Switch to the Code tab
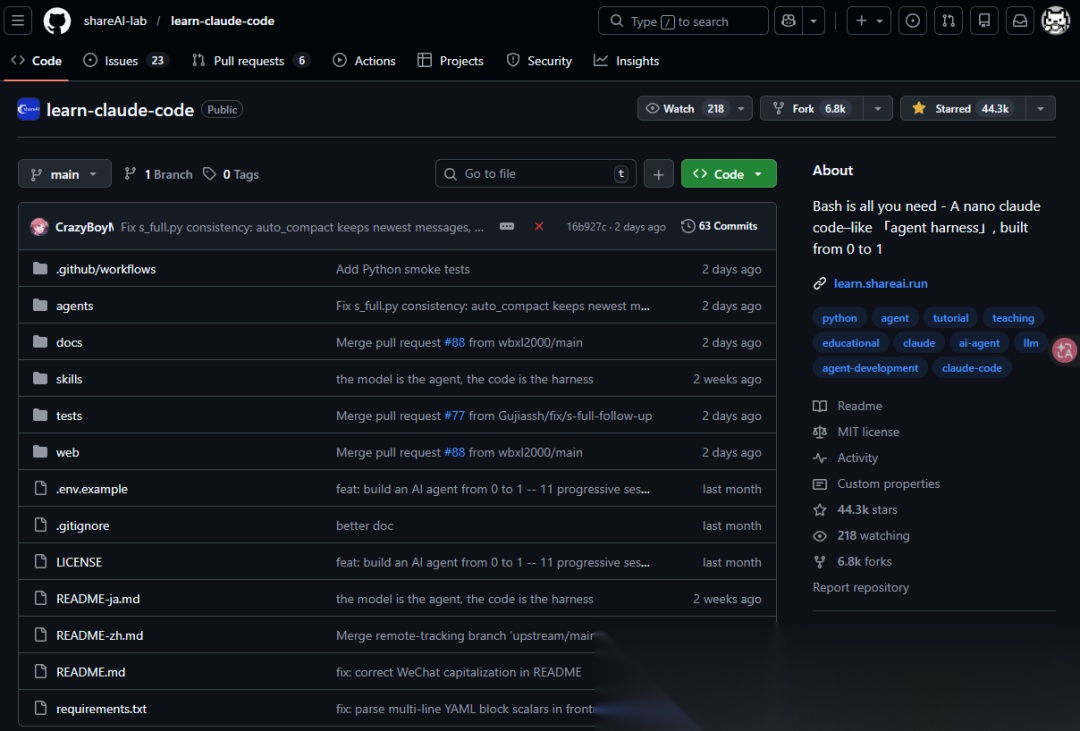Viewport: 1080px width, 731px height. point(37,61)
